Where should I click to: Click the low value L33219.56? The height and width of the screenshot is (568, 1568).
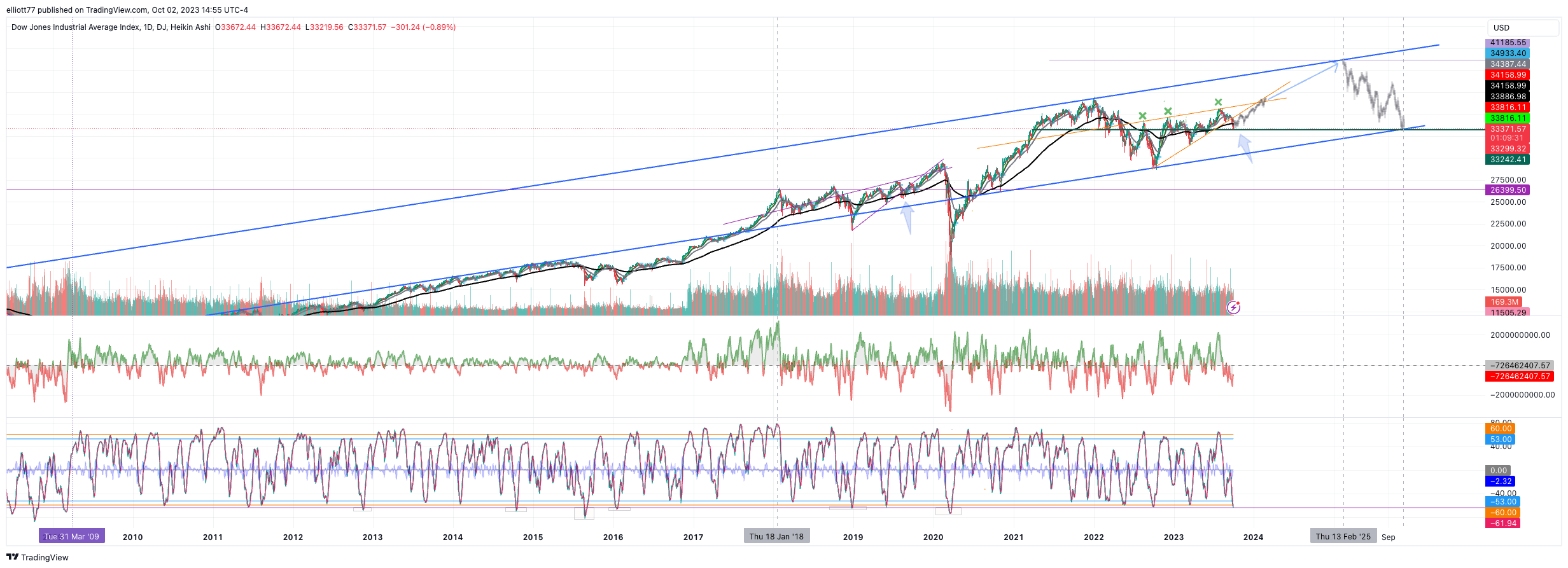(324, 27)
